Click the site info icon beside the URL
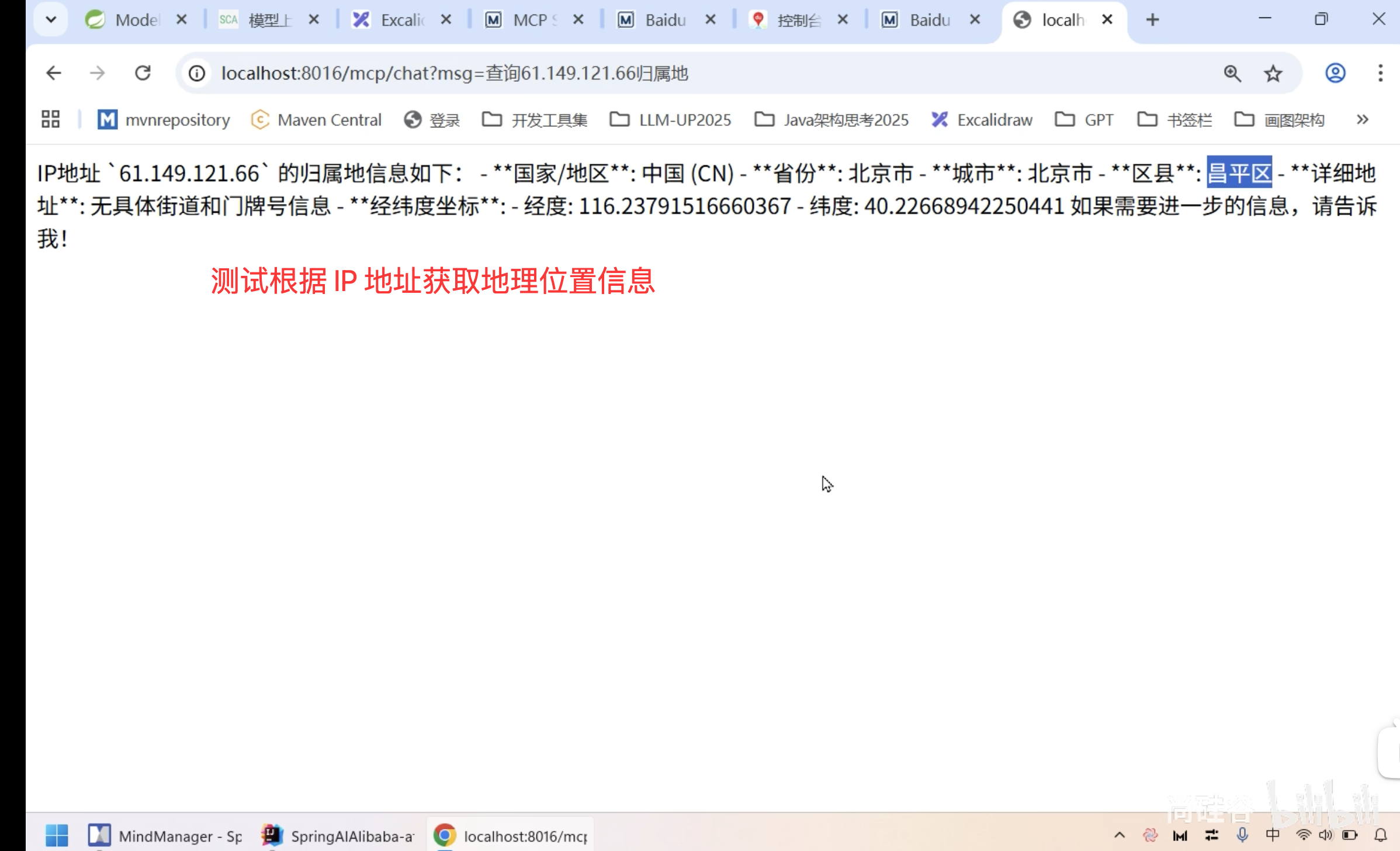1400x851 pixels. point(196,73)
